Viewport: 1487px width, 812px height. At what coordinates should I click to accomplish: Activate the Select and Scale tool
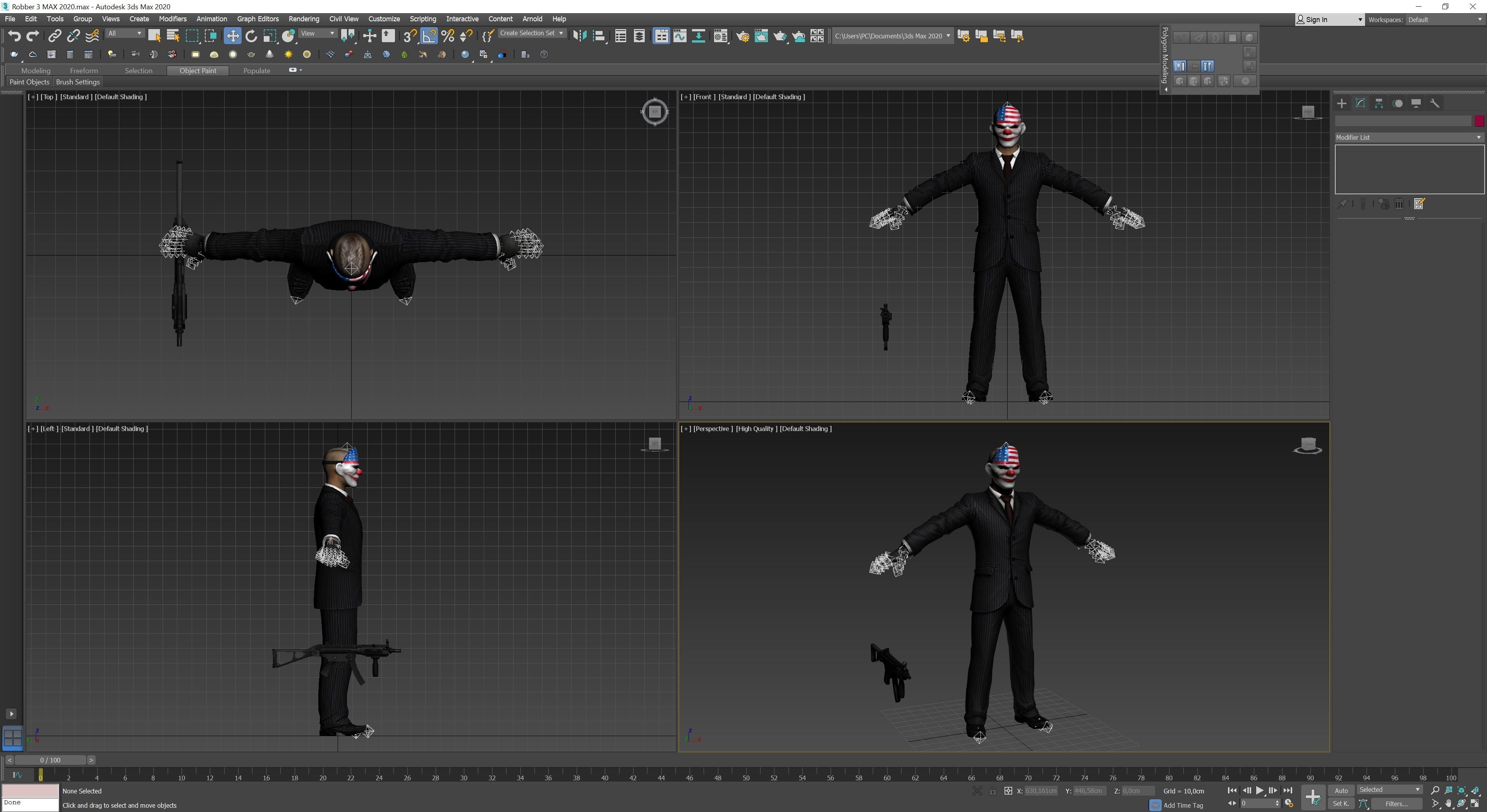[x=270, y=36]
